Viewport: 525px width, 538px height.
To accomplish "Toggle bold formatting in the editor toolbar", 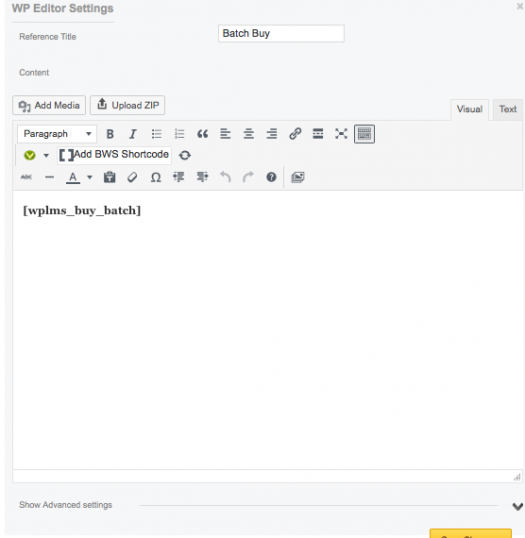I will (x=110, y=134).
